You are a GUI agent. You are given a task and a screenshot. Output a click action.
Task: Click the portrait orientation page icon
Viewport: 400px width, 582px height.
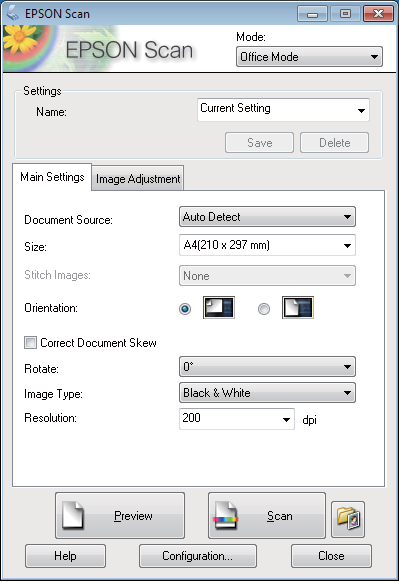pyautogui.click(x=219, y=308)
